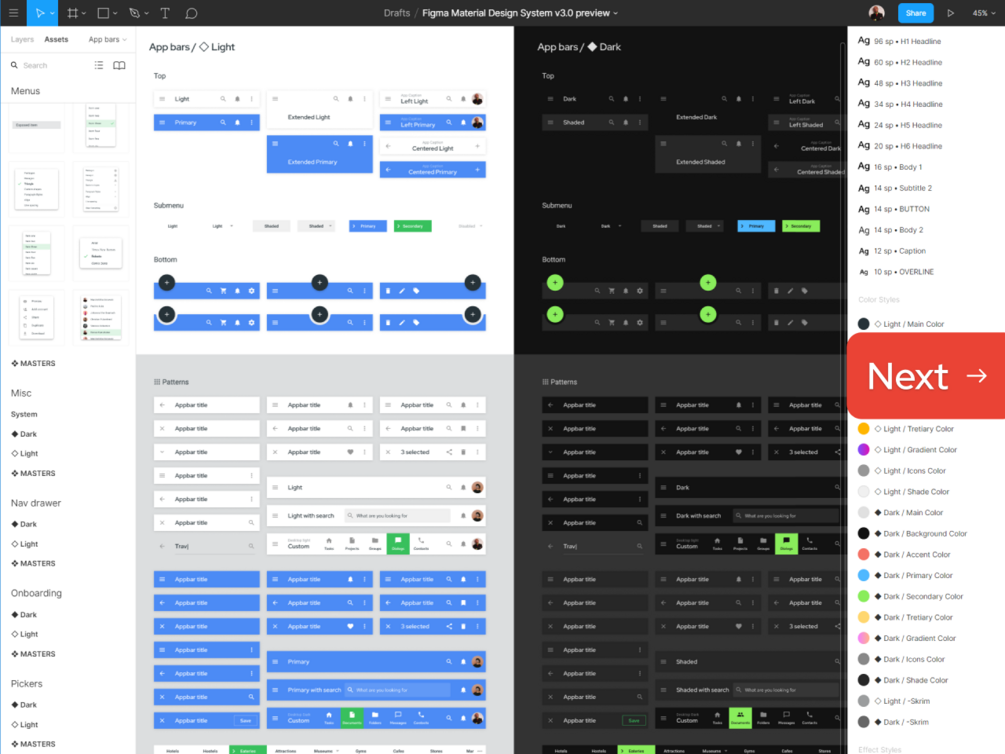
Task: Click the dark FAB in first Light bottom bar
Action: [167, 283]
